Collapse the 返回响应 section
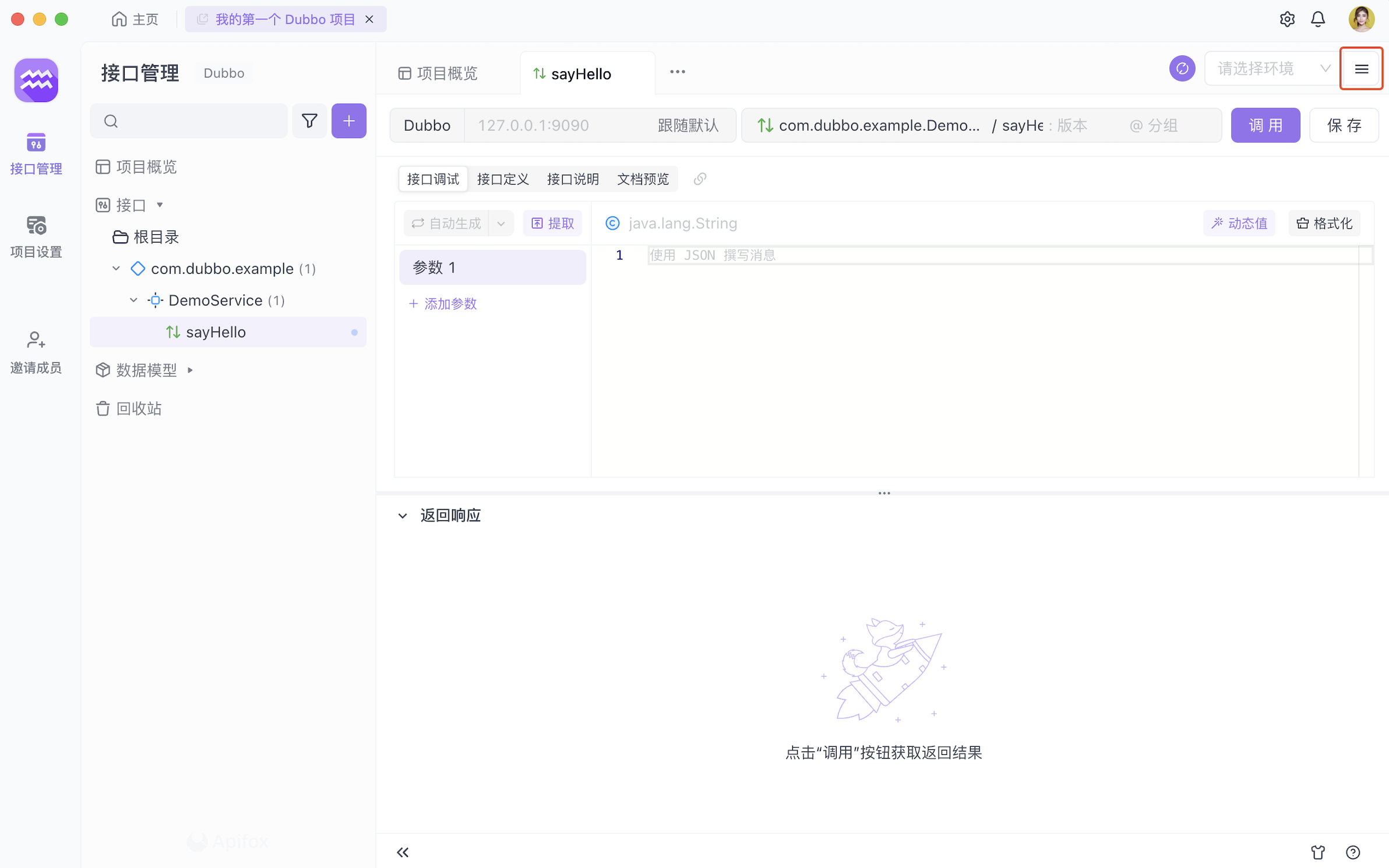The height and width of the screenshot is (868, 1389). (403, 516)
